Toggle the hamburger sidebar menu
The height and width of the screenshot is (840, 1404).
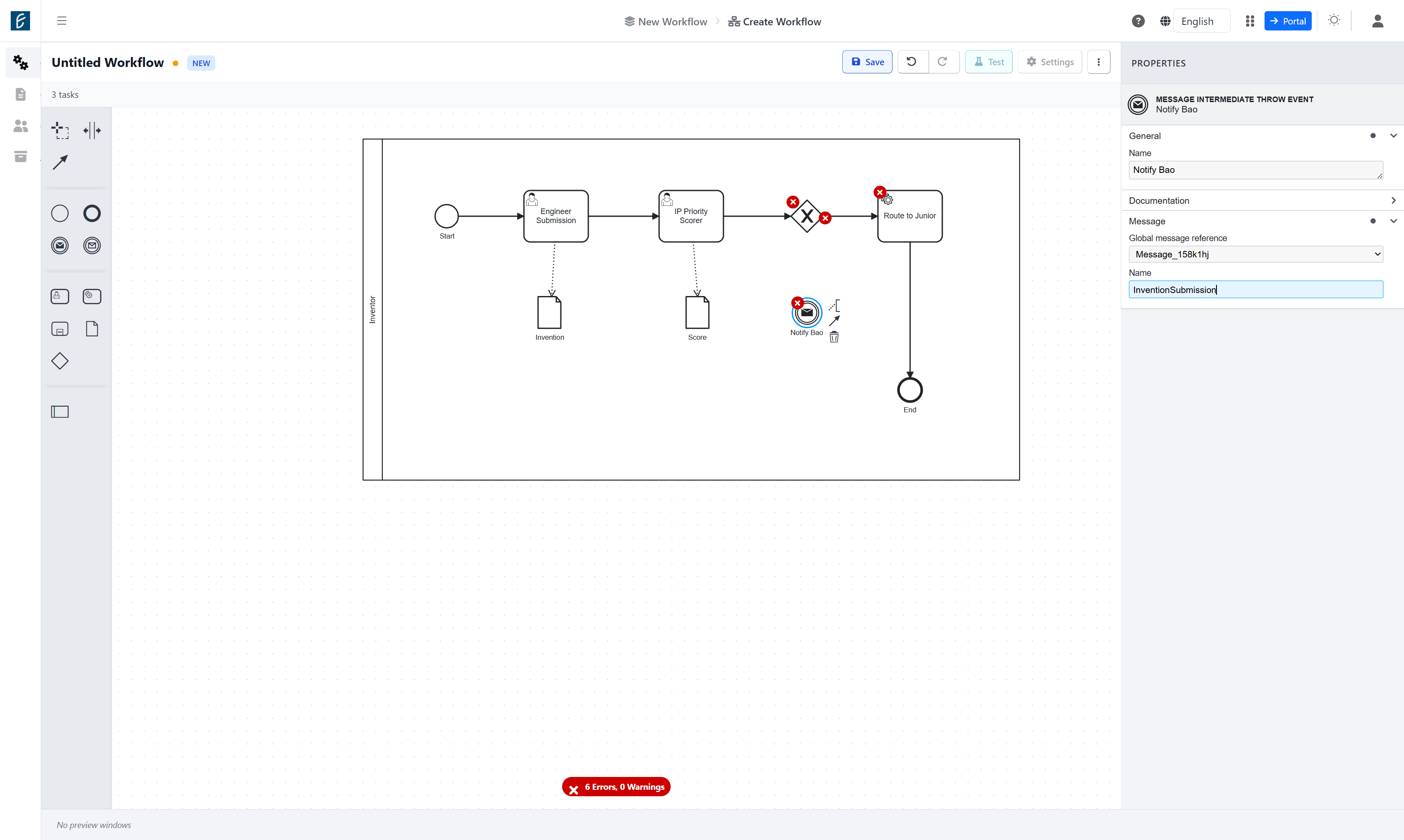point(62,21)
